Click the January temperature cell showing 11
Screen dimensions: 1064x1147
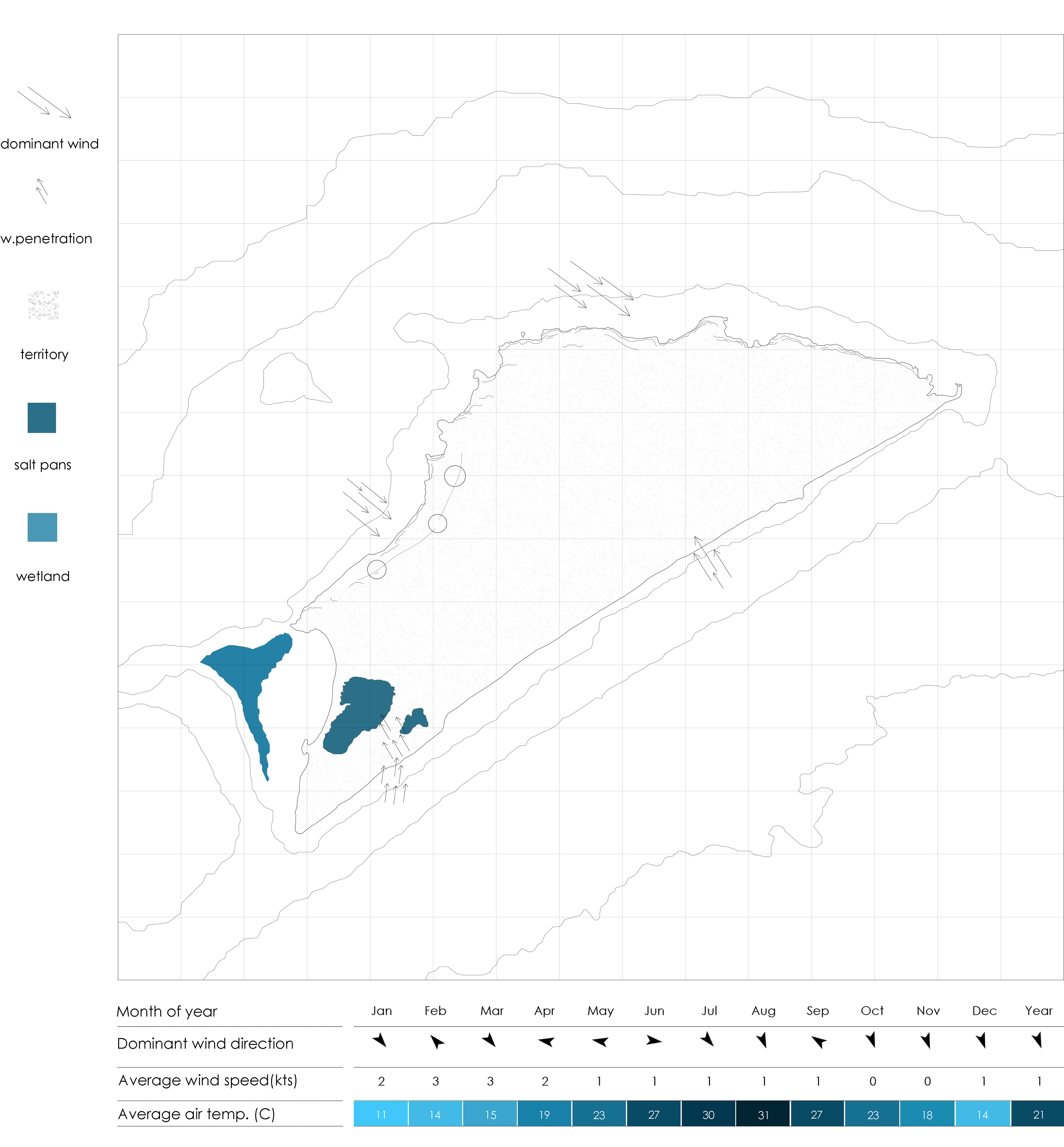[380, 1114]
